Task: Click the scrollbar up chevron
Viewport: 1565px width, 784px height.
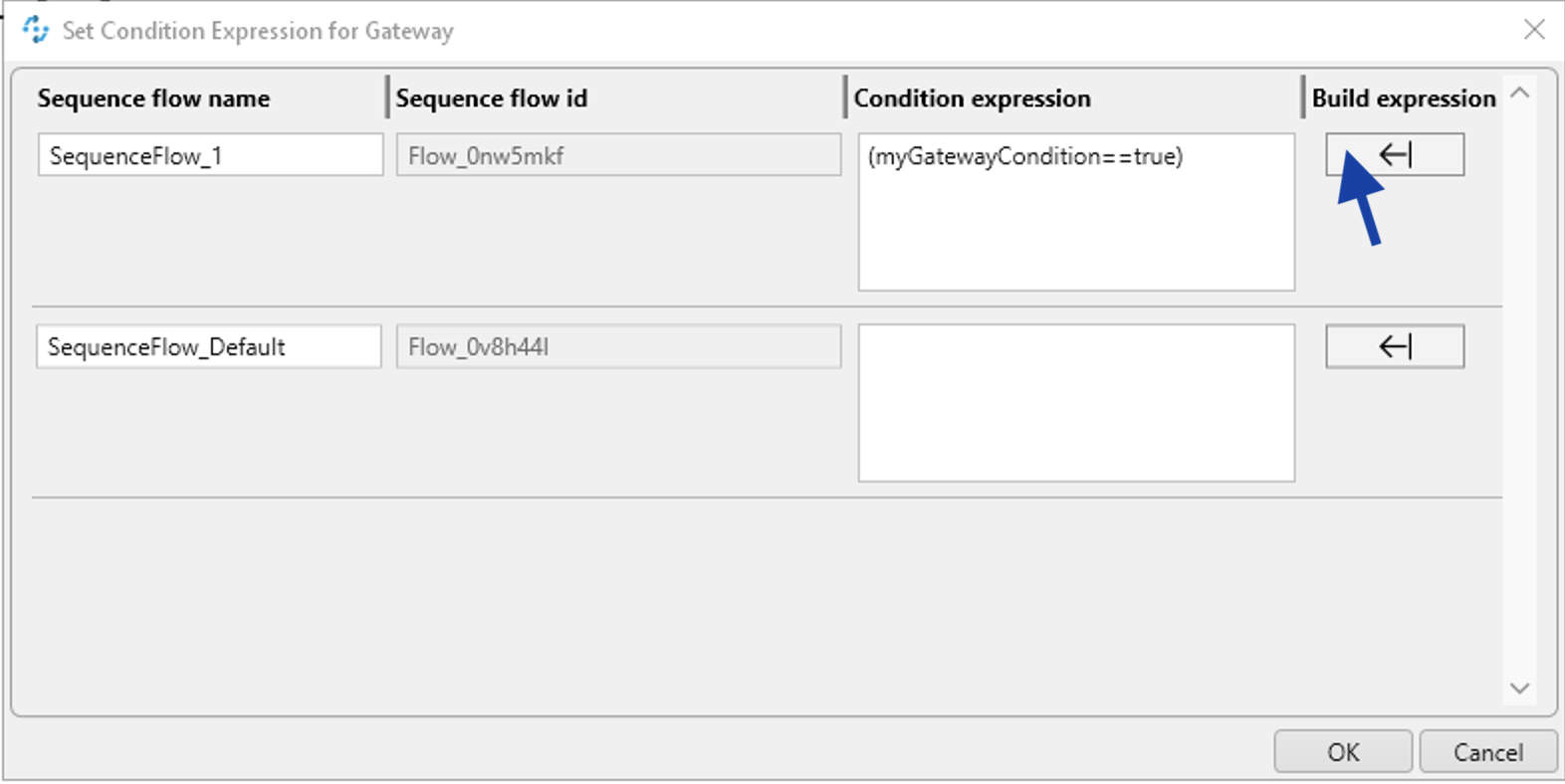Action: 1519,92
